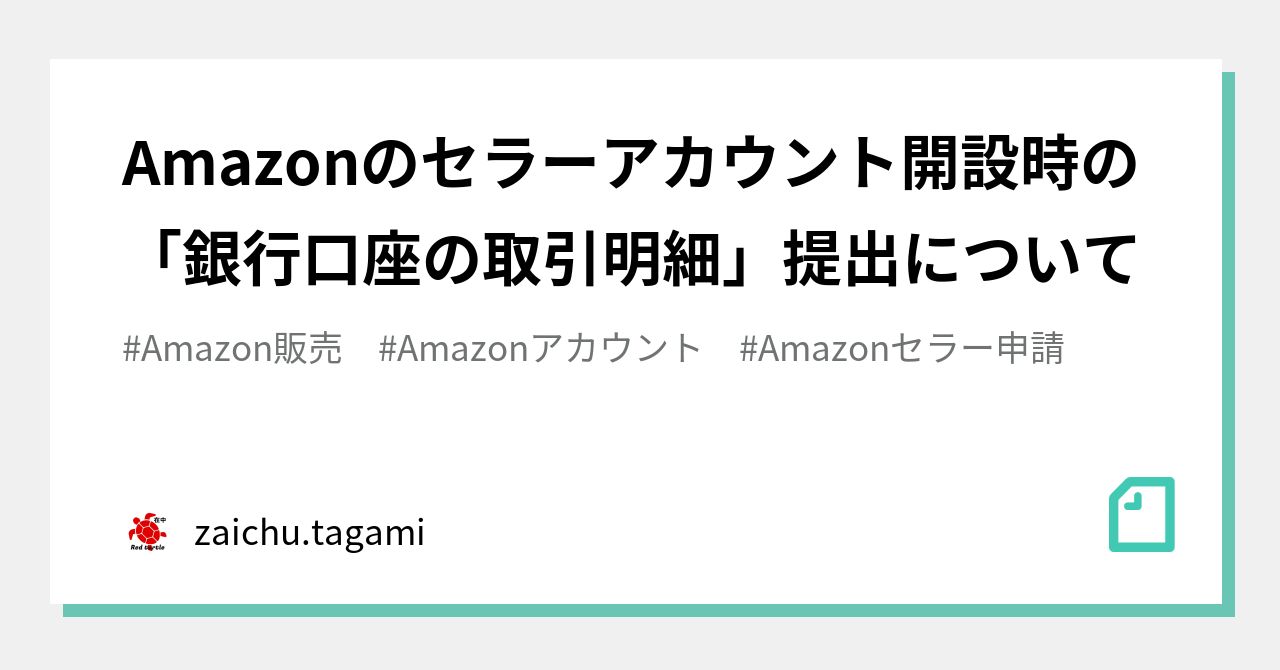Select the #Amazon販売 hashtag

click(232, 349)
